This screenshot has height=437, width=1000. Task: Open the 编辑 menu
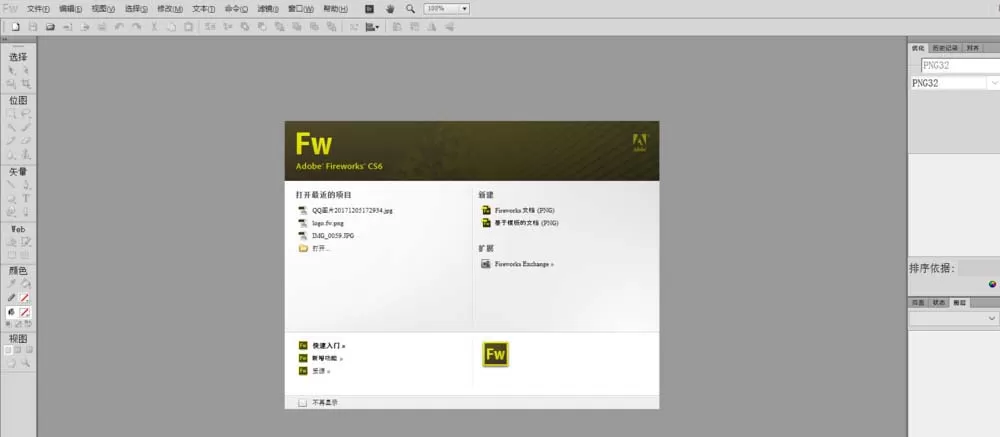pos(70,9)
